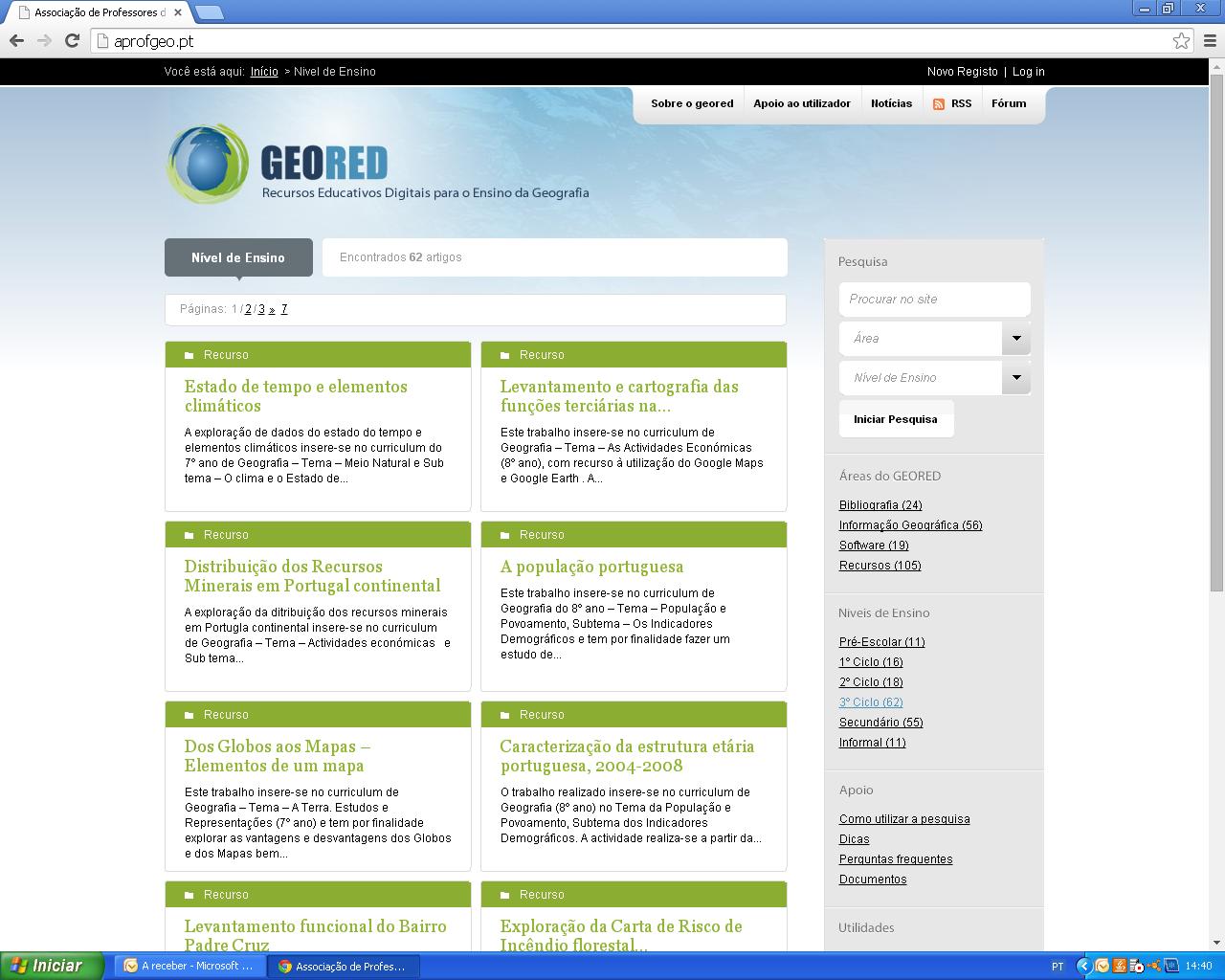
Task: Click the browser Back arrow
Action: pyautogui.click(x=16, y=40)
